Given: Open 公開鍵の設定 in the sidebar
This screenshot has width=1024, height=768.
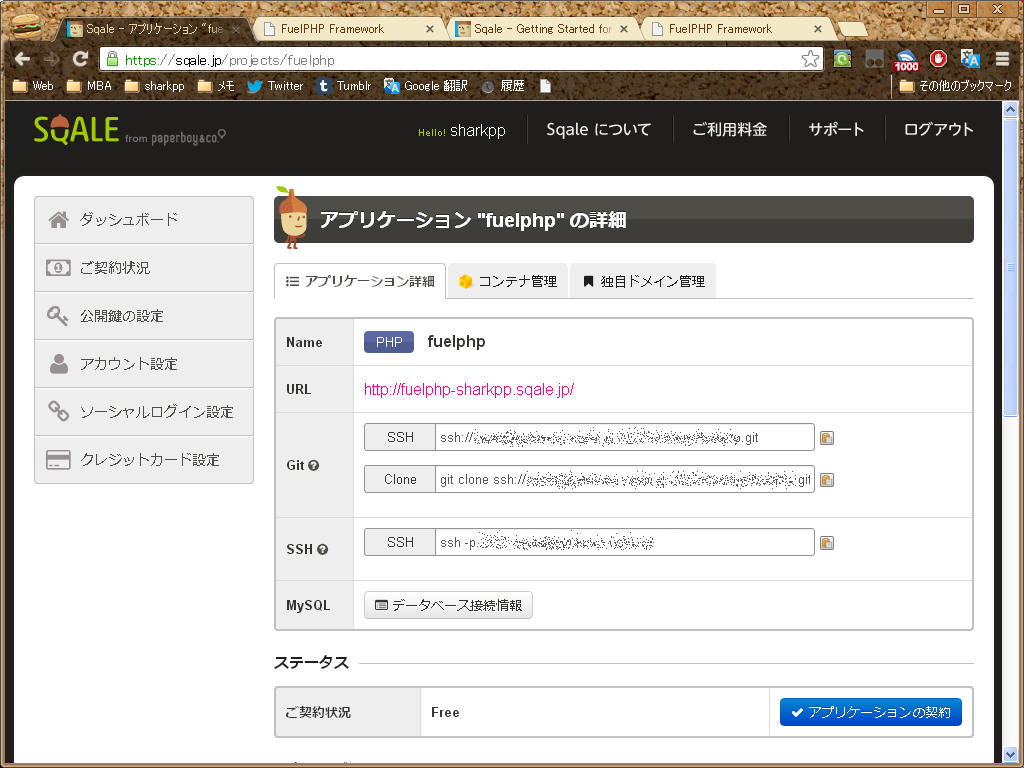Looking at the screenshot, I should tap(144, 316).
